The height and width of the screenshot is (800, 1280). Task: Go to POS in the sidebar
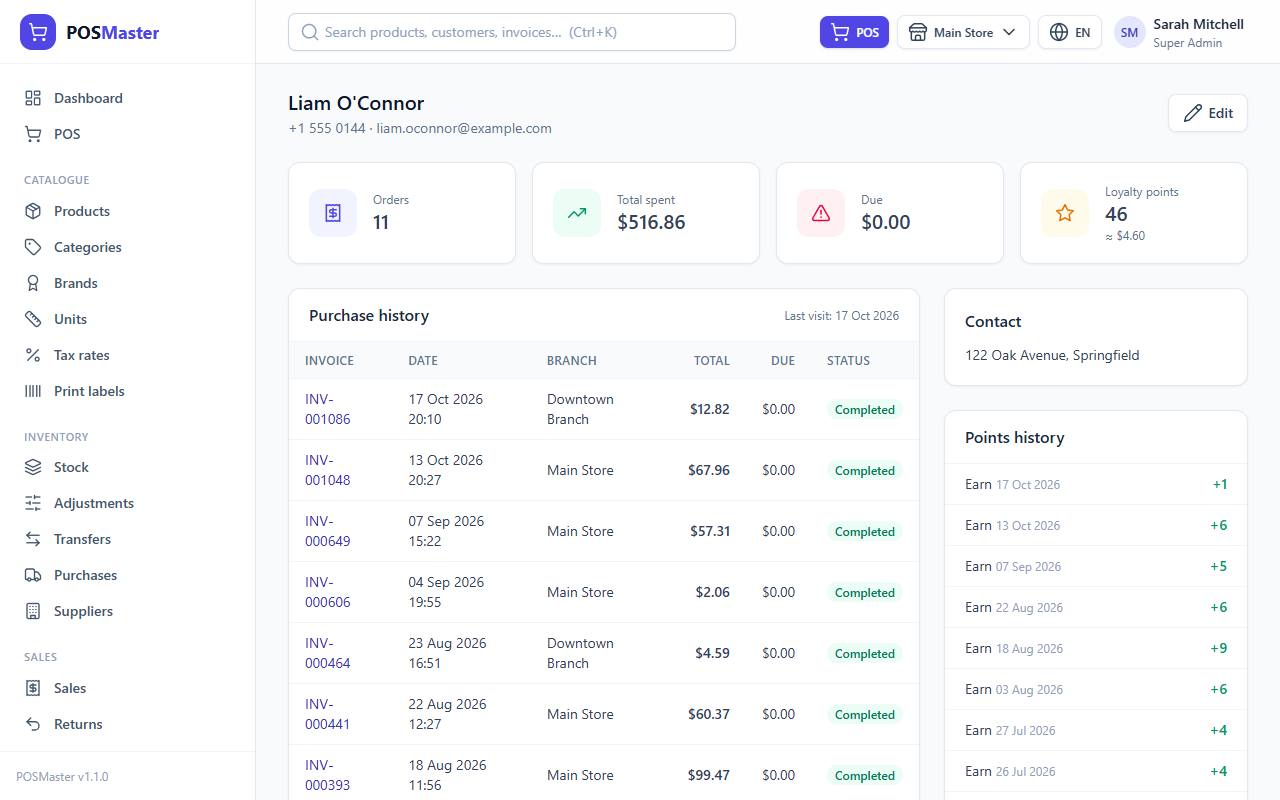tap(128, 134)
